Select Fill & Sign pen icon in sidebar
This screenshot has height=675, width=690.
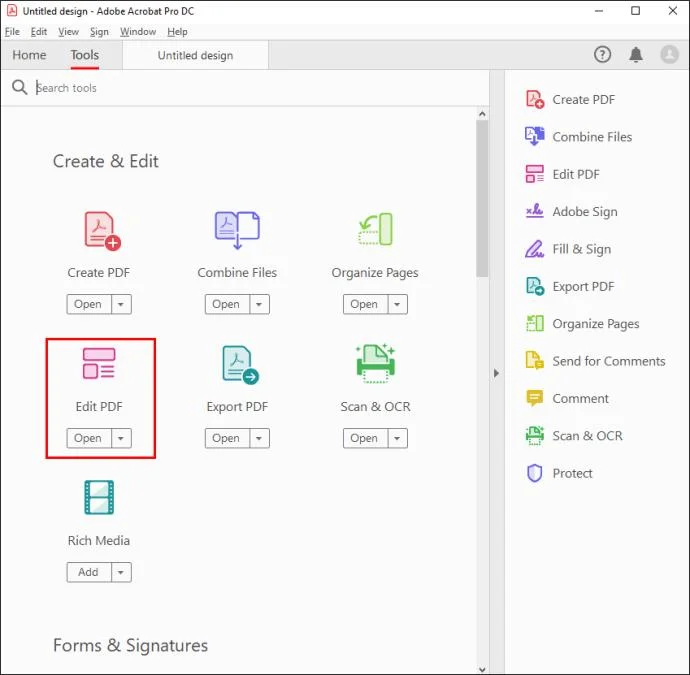535,249
